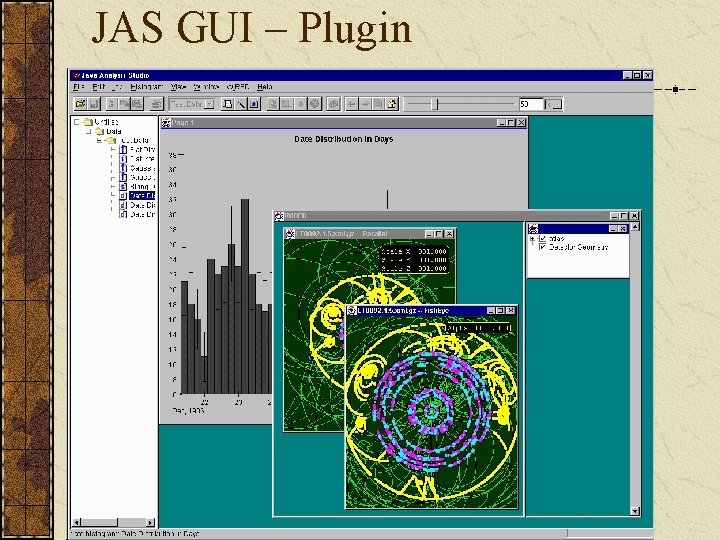
Task: Select the diagonal wand tool icon
Action: 241,104
